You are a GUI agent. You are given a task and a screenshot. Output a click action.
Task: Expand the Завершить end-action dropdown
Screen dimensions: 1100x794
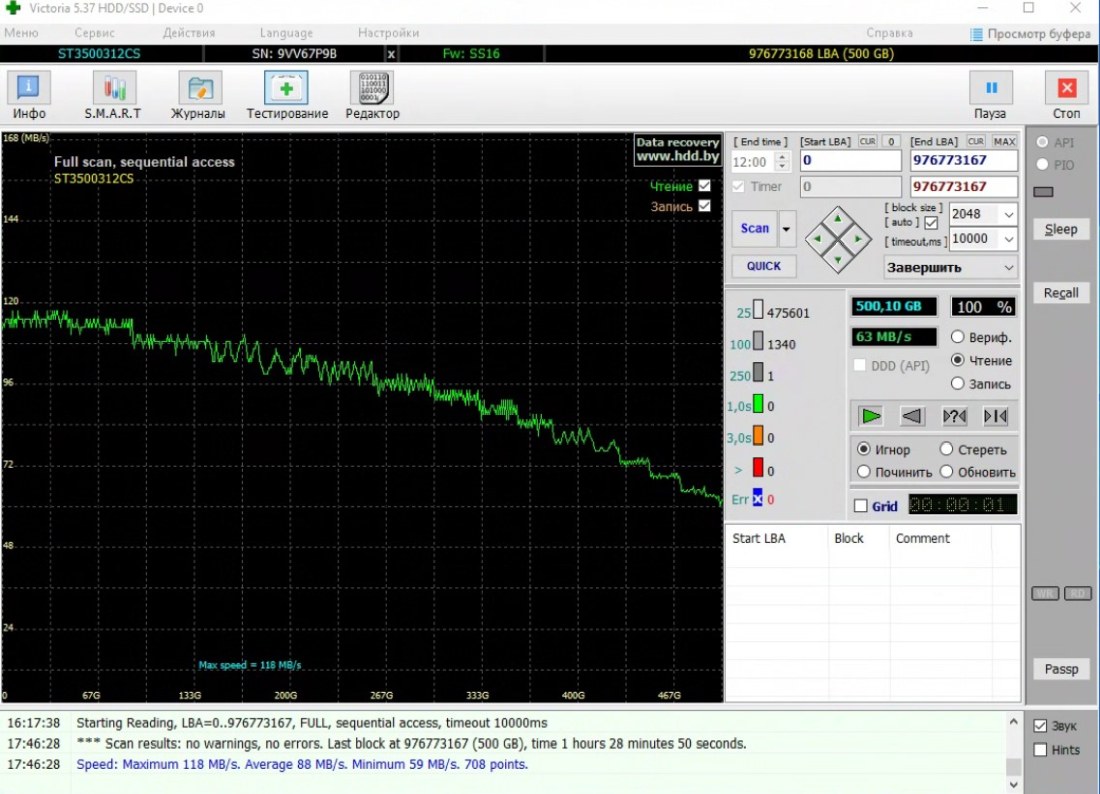[x=1008, y=268]
